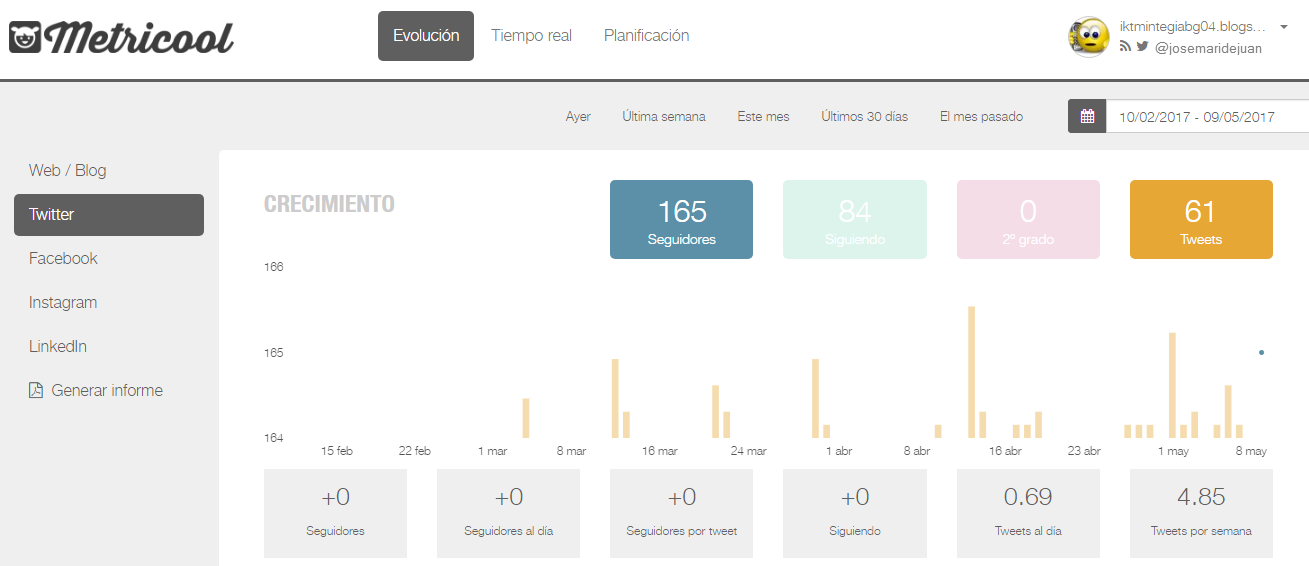The height and width of the screenshot is (566, 1309).
Task: Click the +0 Seguidores stat card
Action: (336, 513)
